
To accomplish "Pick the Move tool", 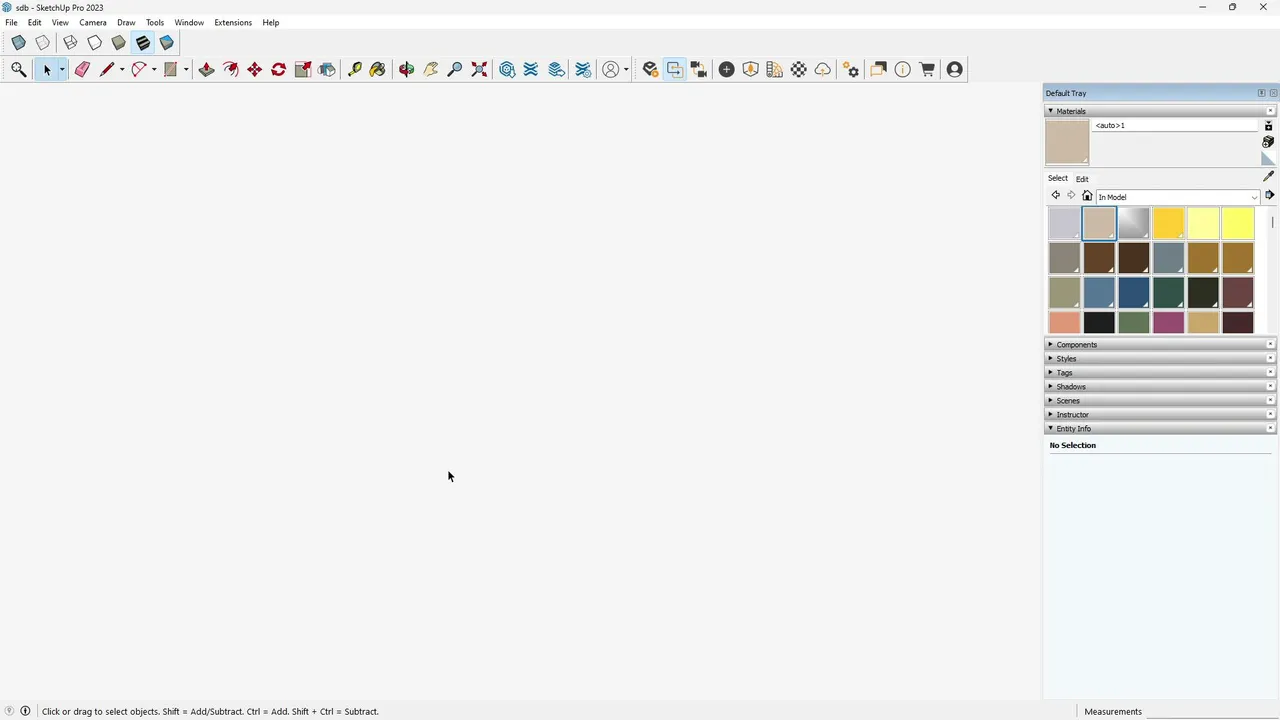I will coord(254,69).
